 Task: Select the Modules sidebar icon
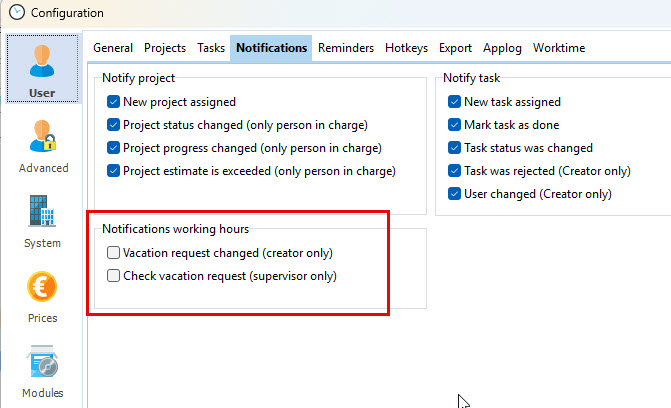tap(43, 362)
